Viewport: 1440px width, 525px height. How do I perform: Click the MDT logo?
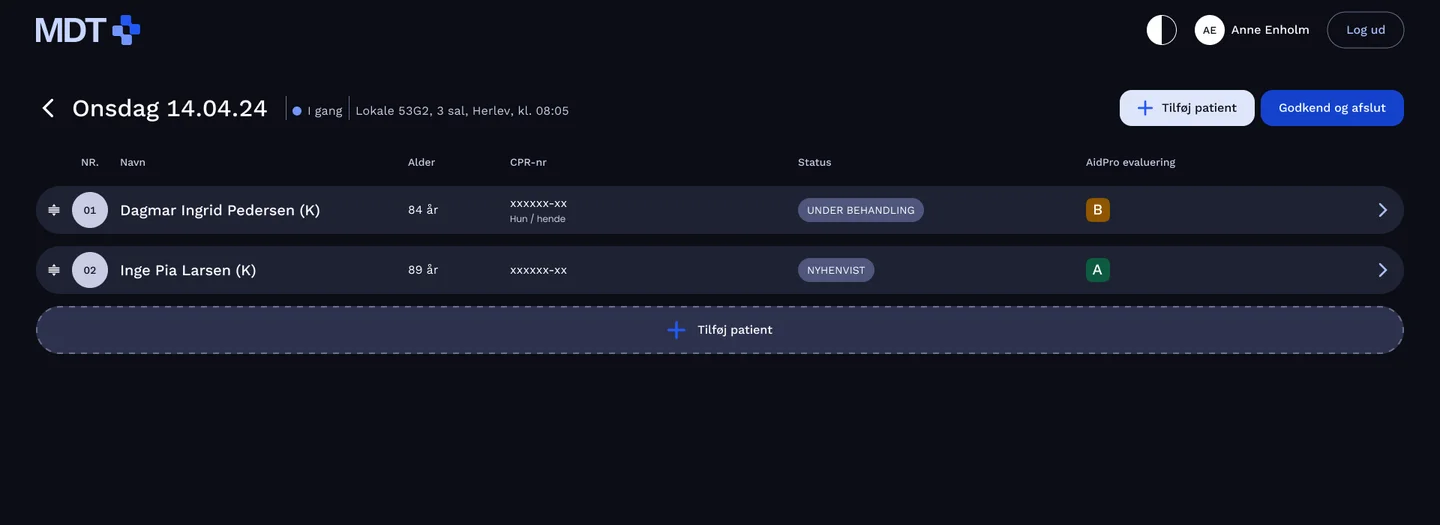(x=88, y=30)
